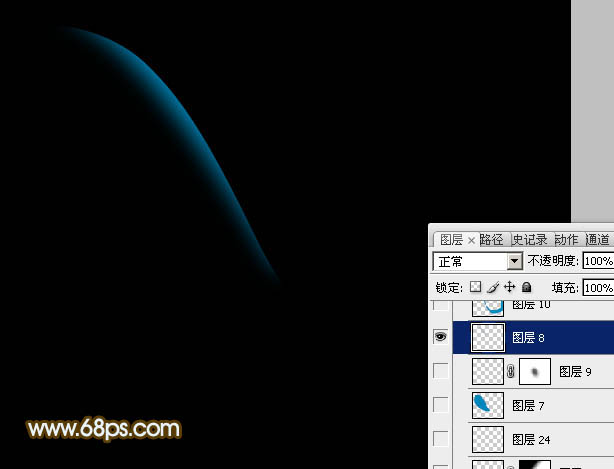This screenshot has width=614, height=469.
Task: Click the 不透明度 opacity value field
Action: [x=598, y=261]
